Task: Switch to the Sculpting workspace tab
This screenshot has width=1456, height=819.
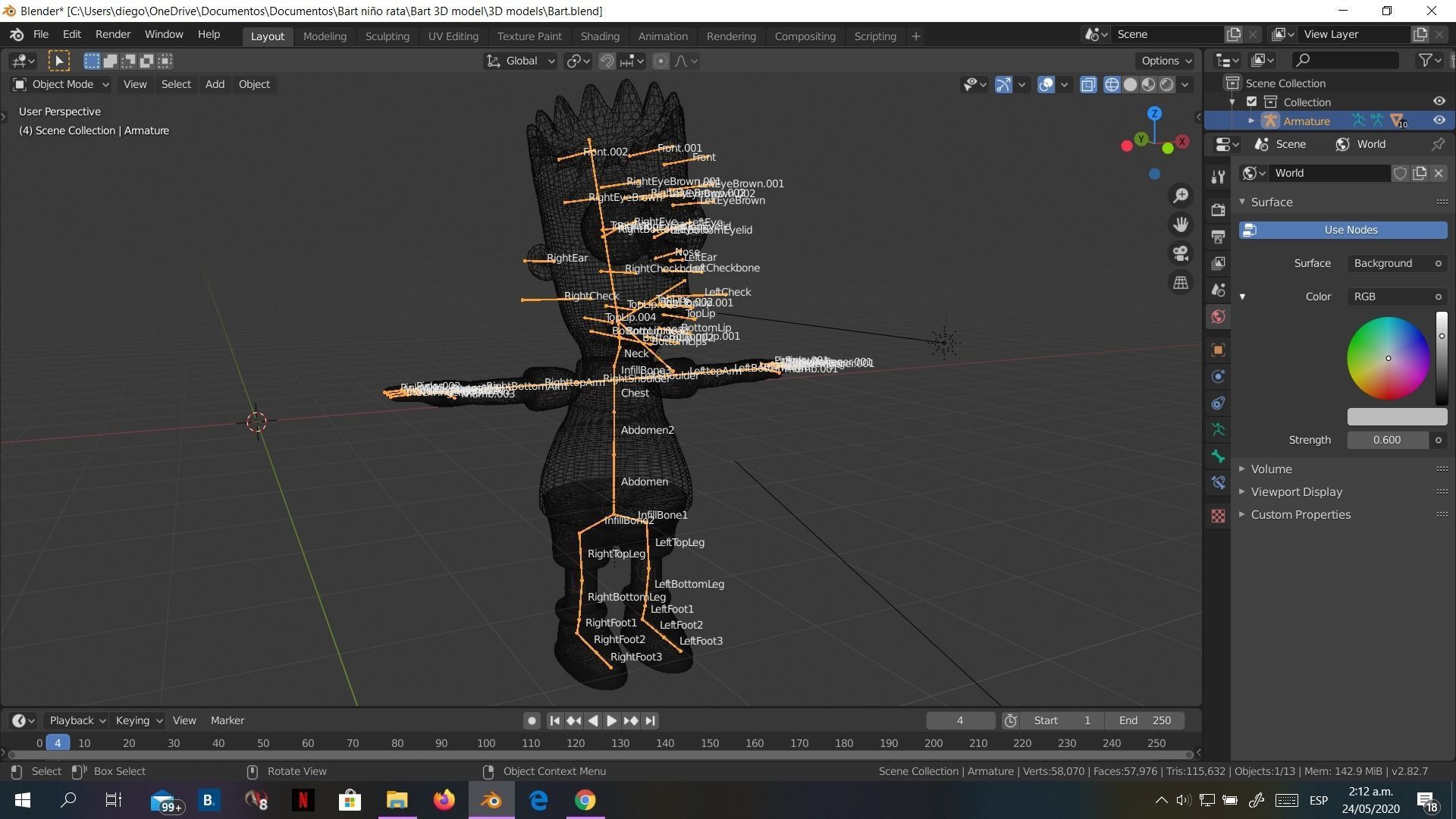Action: pyautogui.click(x=387, y=36)
